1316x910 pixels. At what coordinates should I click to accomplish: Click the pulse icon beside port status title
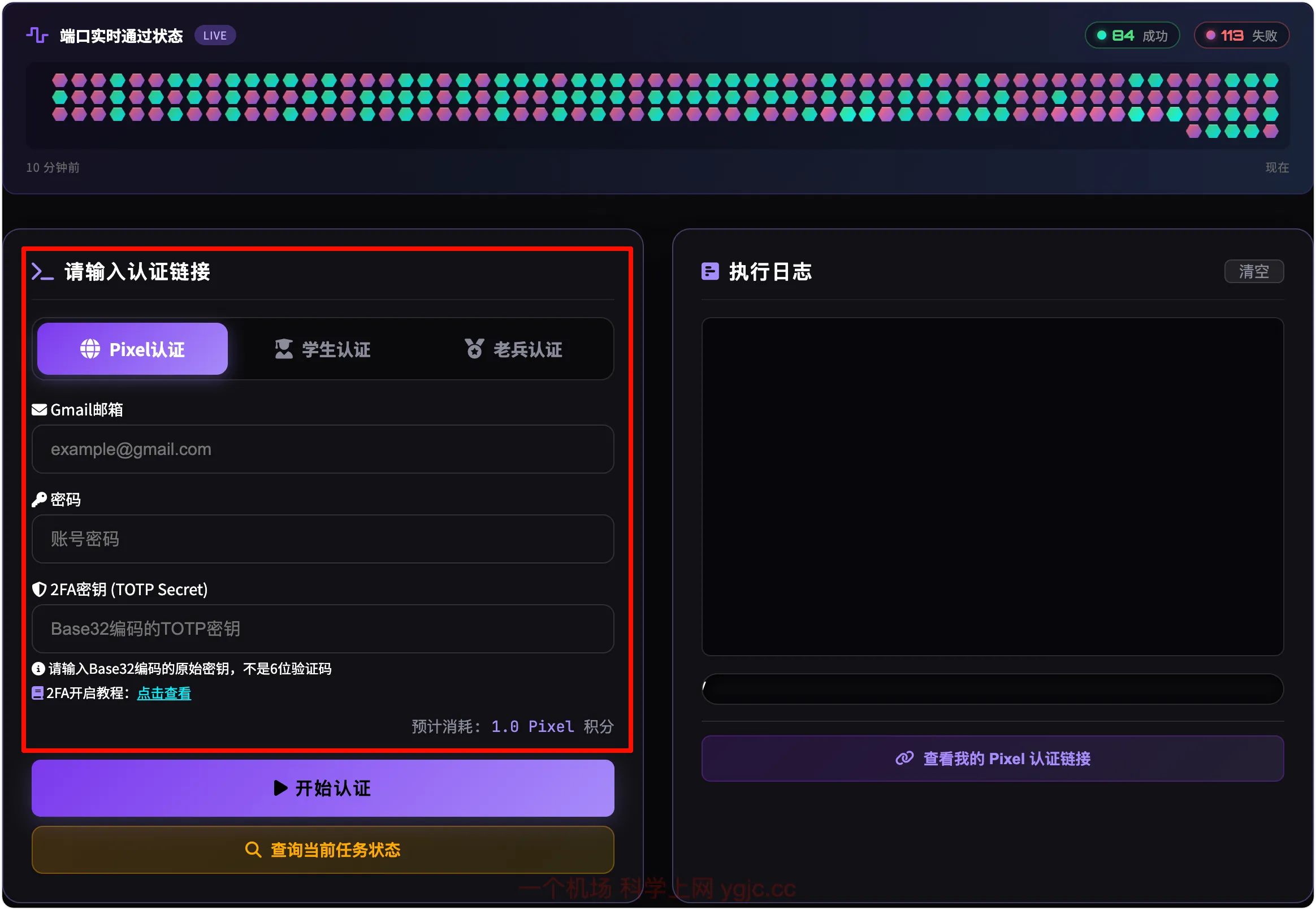(x=37, y=36)
